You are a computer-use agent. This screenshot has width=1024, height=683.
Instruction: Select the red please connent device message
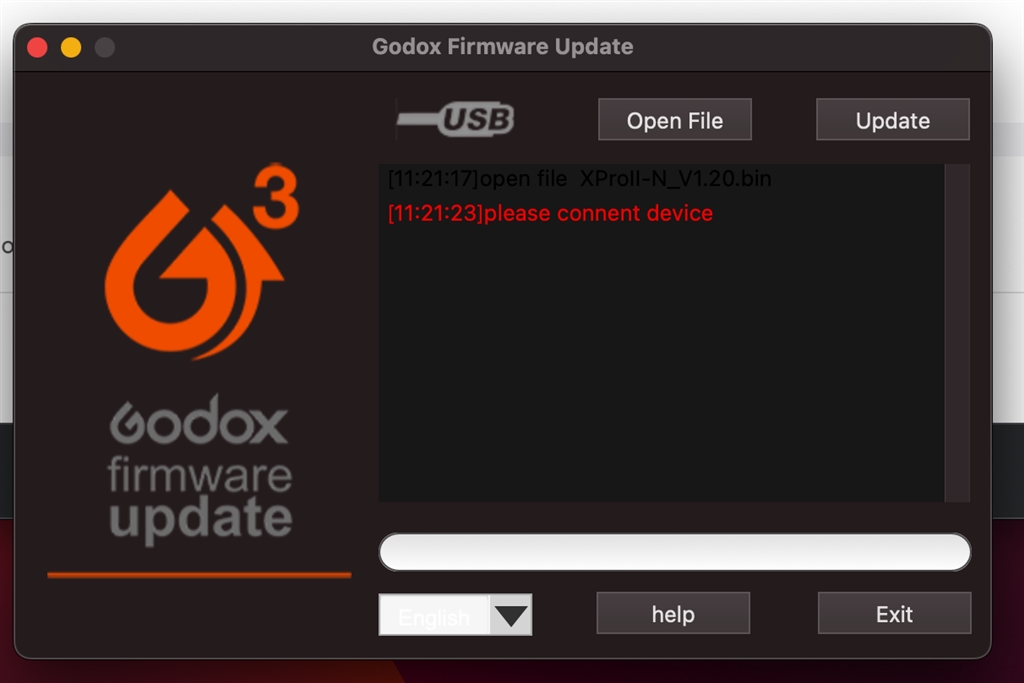pyautogui.click(x=551, y=213)
